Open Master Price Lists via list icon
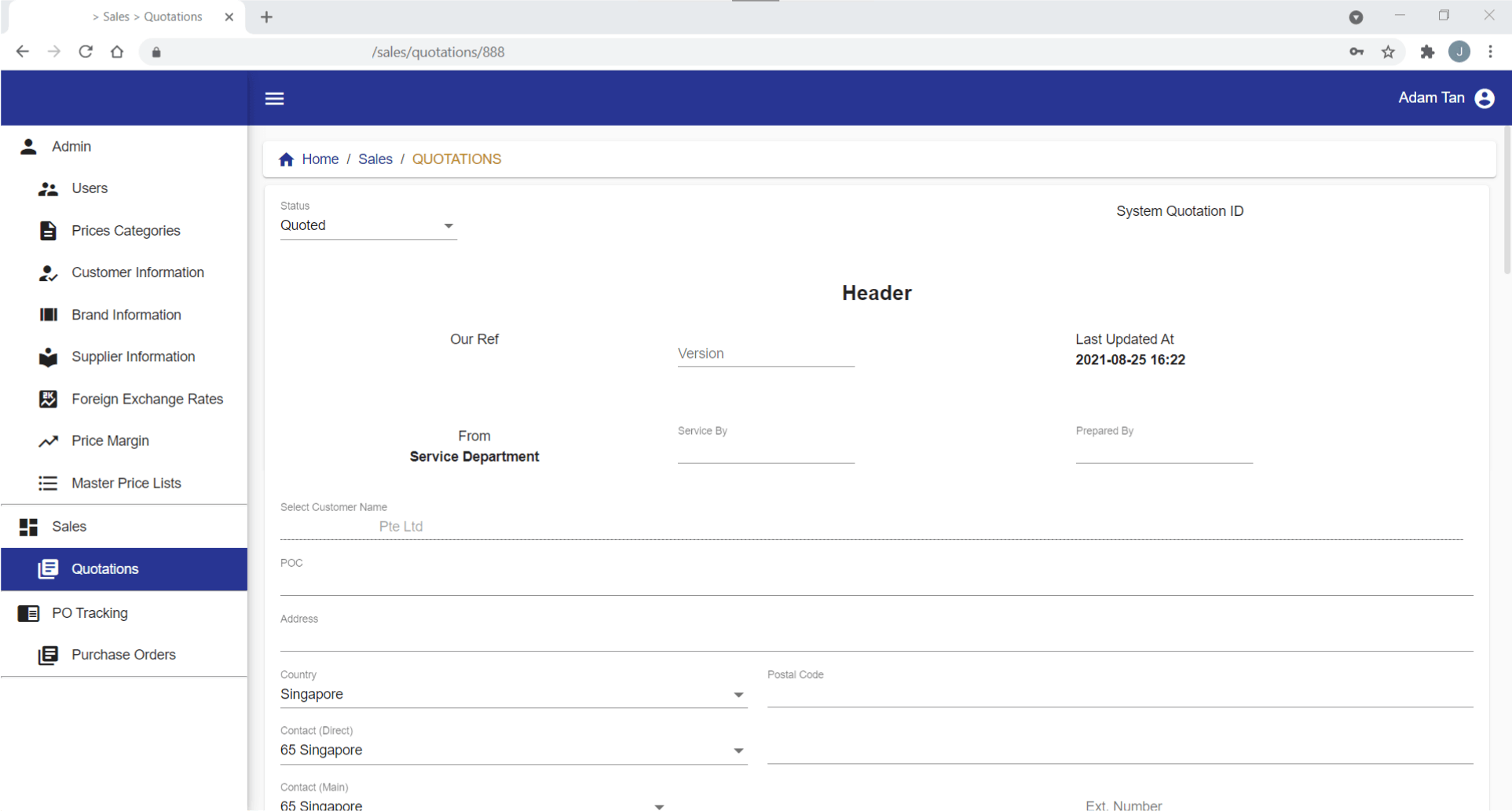 [48, 483]
